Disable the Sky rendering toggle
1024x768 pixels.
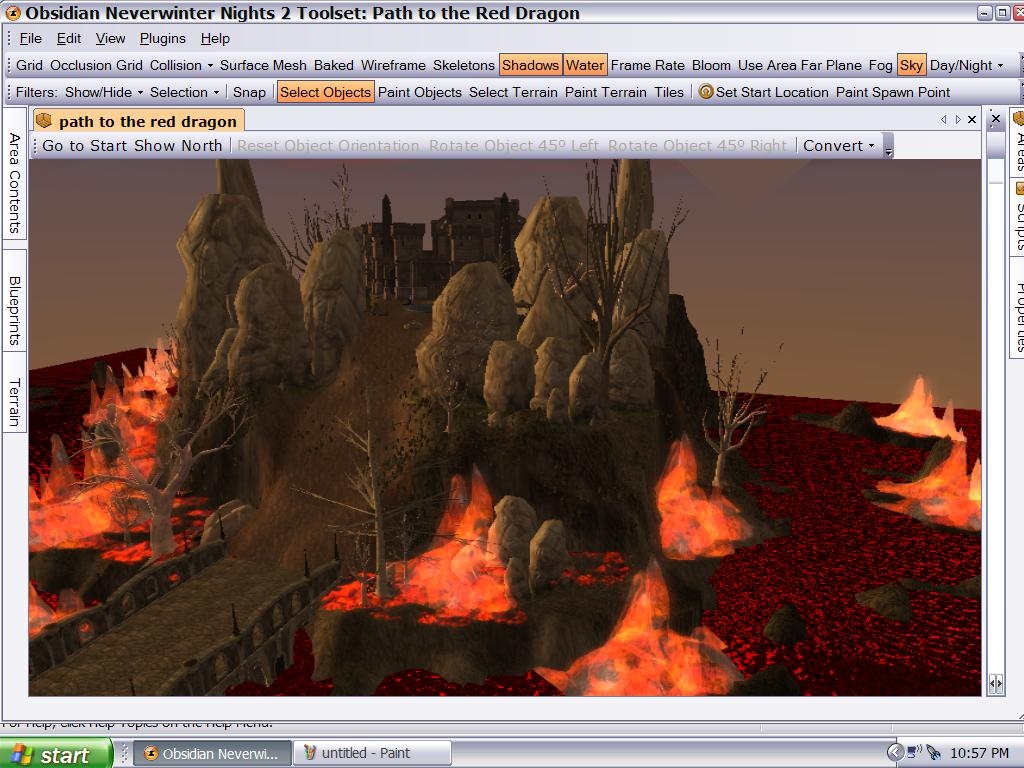click(x=911, y=65)
